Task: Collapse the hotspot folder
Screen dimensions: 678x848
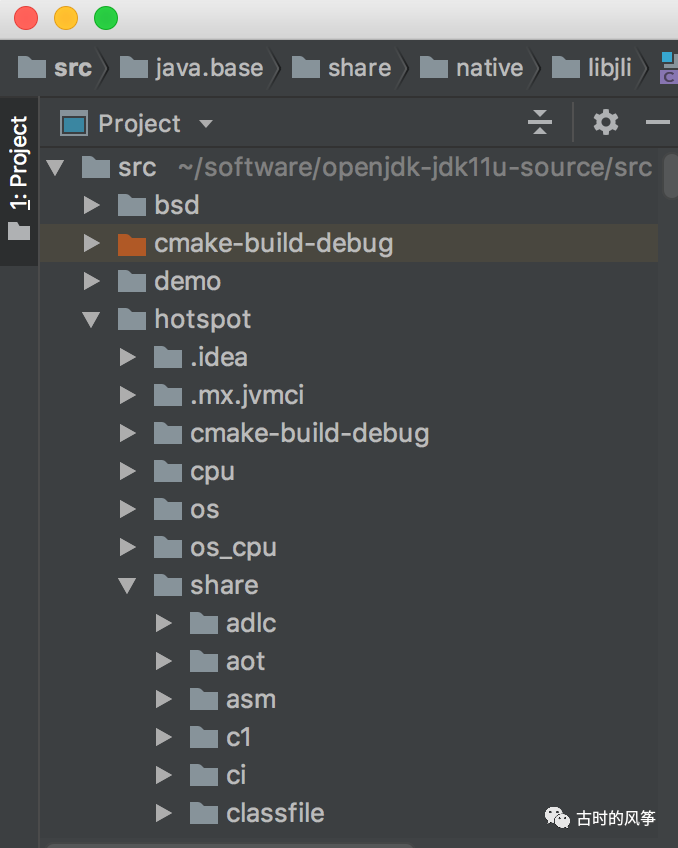Action: coord(92,319)
